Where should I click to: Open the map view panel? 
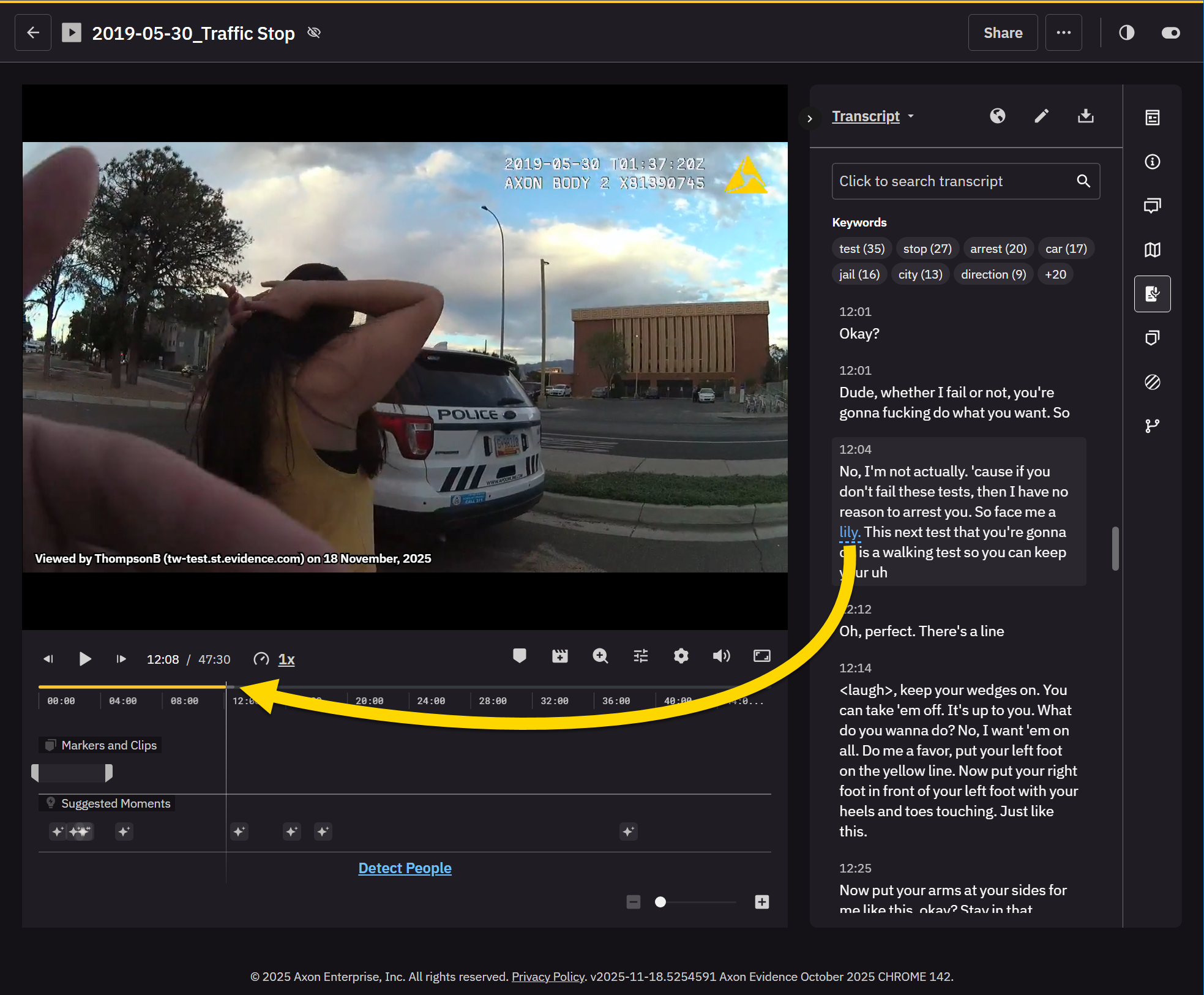(x=1153, y=250)
